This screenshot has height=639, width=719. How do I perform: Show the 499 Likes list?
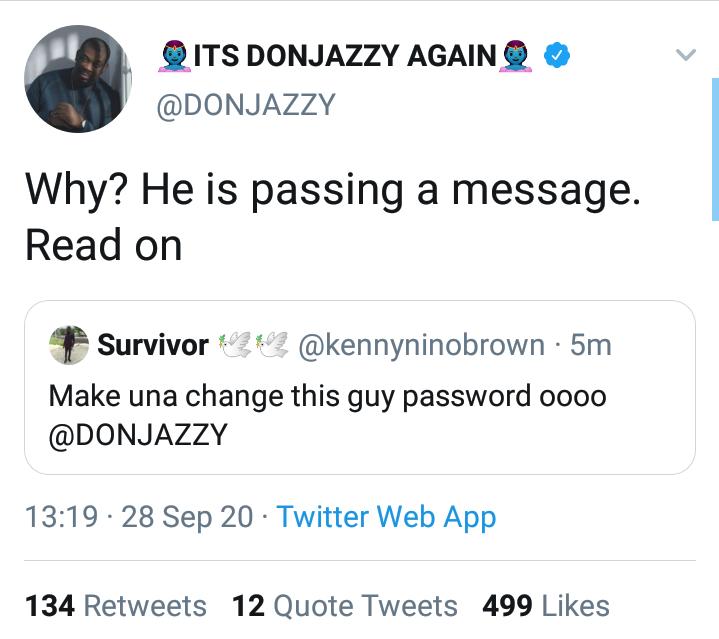546,606
